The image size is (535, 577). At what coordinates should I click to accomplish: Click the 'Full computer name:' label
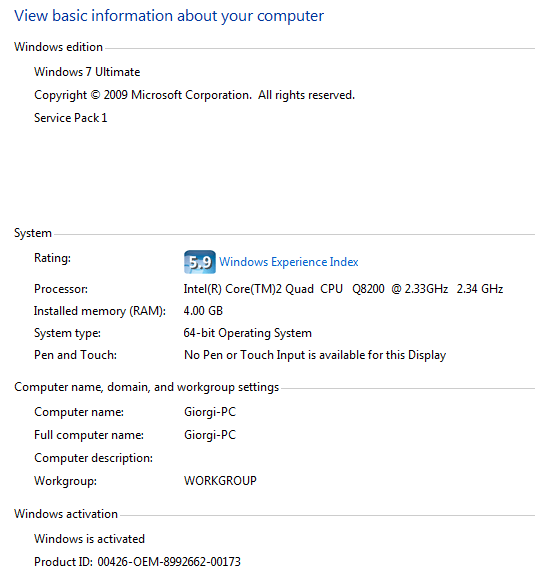[89, 435]
